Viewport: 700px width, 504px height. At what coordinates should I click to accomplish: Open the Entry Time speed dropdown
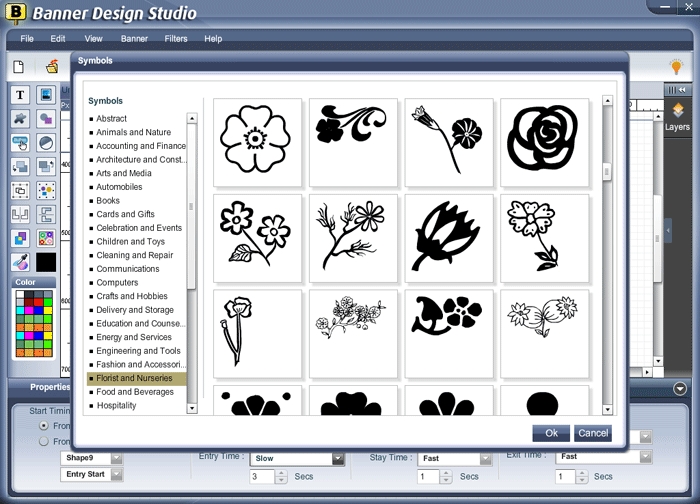(x=338, y=459)
